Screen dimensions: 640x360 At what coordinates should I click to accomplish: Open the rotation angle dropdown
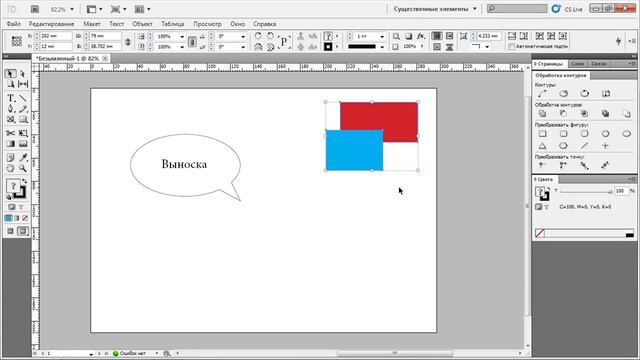[243, 36]
